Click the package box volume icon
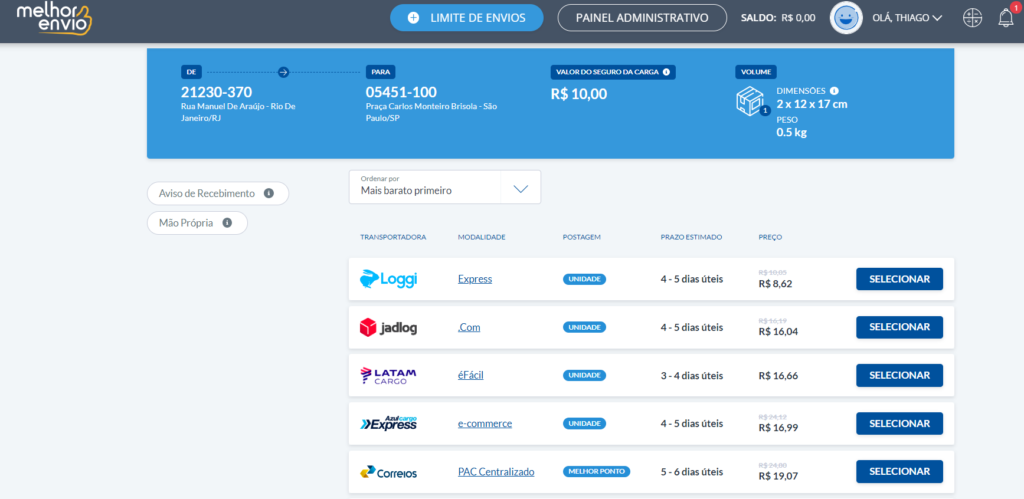This screenshot has height=499, width=1024. (x=750, y=101)
